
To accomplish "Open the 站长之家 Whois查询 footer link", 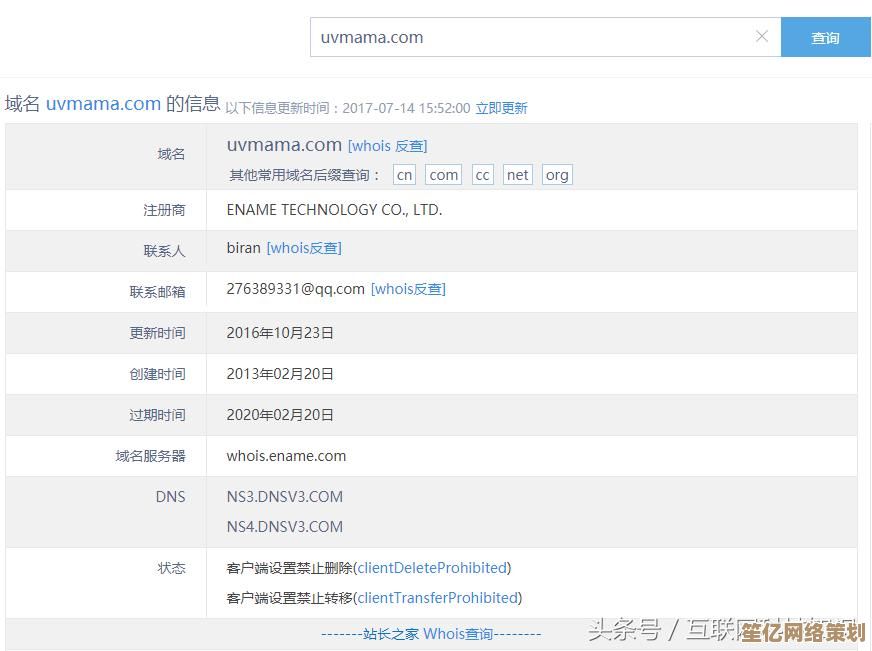I will pos(431,634).
